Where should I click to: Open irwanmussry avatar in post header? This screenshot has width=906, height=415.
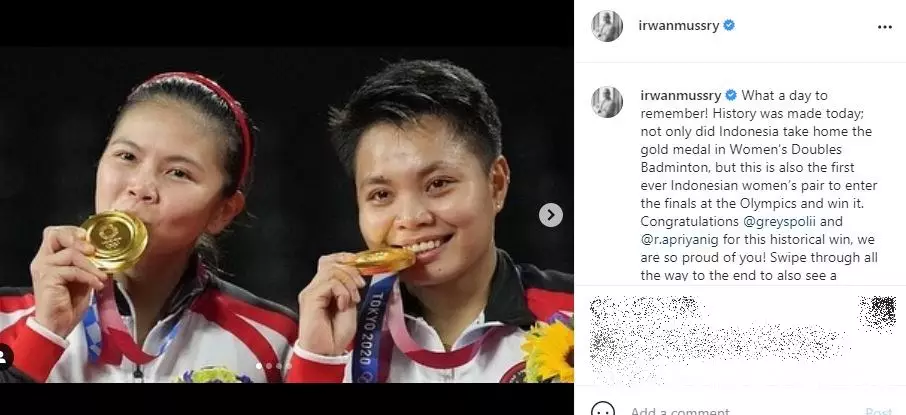point(607,26)
